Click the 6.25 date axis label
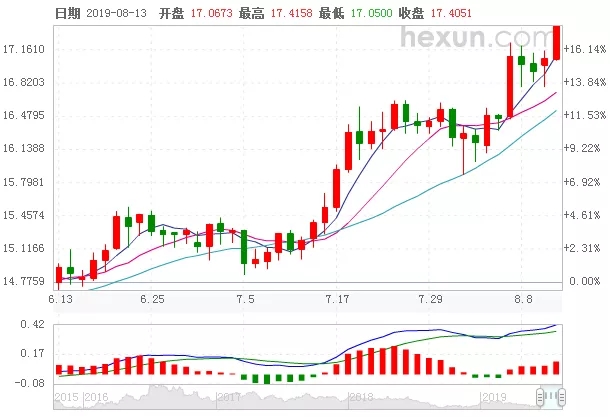This screenshot has width=610, height=417. pyautogui.click(x=152, y=300)
